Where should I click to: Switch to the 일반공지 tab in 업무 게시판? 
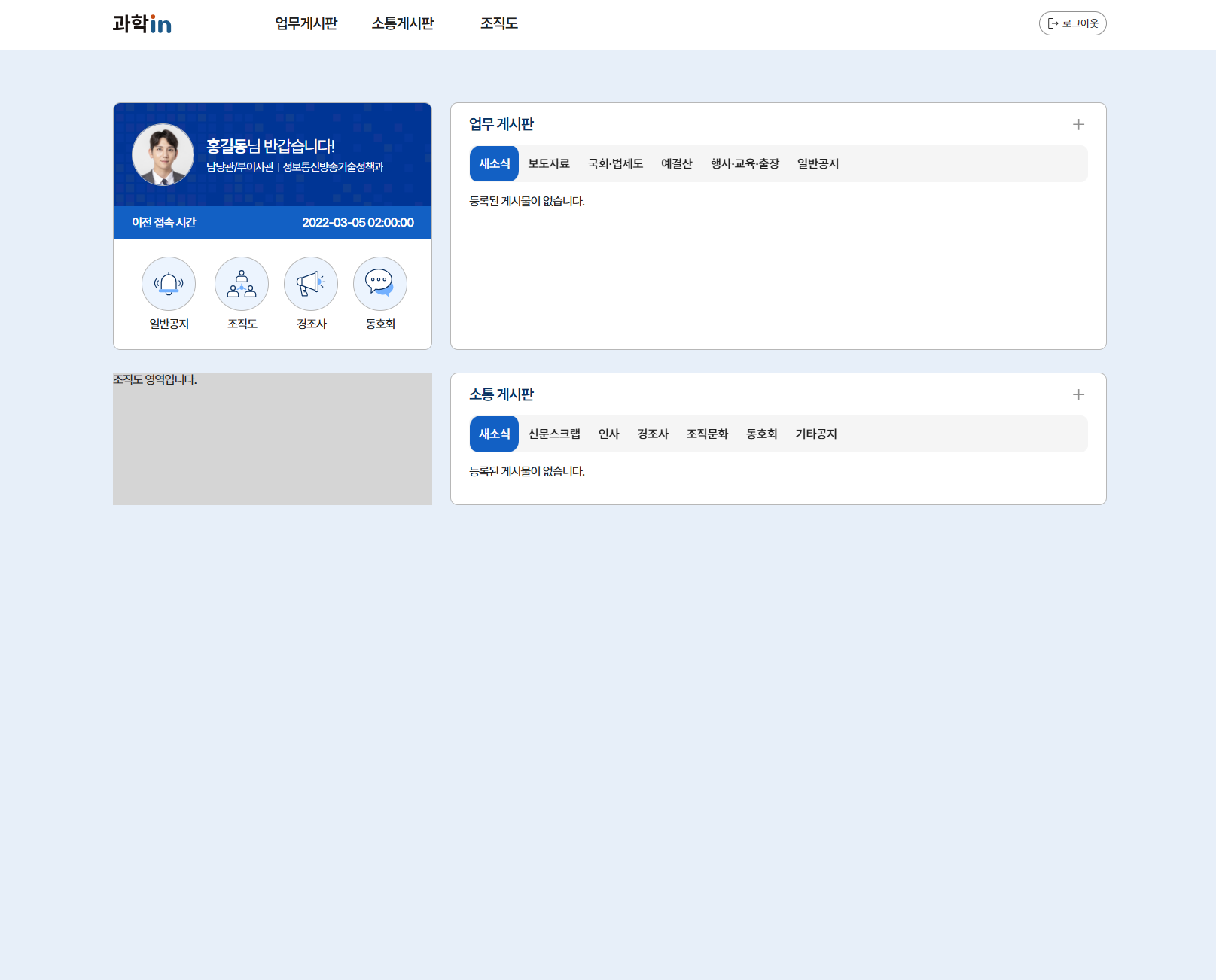[x=818, y=163]
